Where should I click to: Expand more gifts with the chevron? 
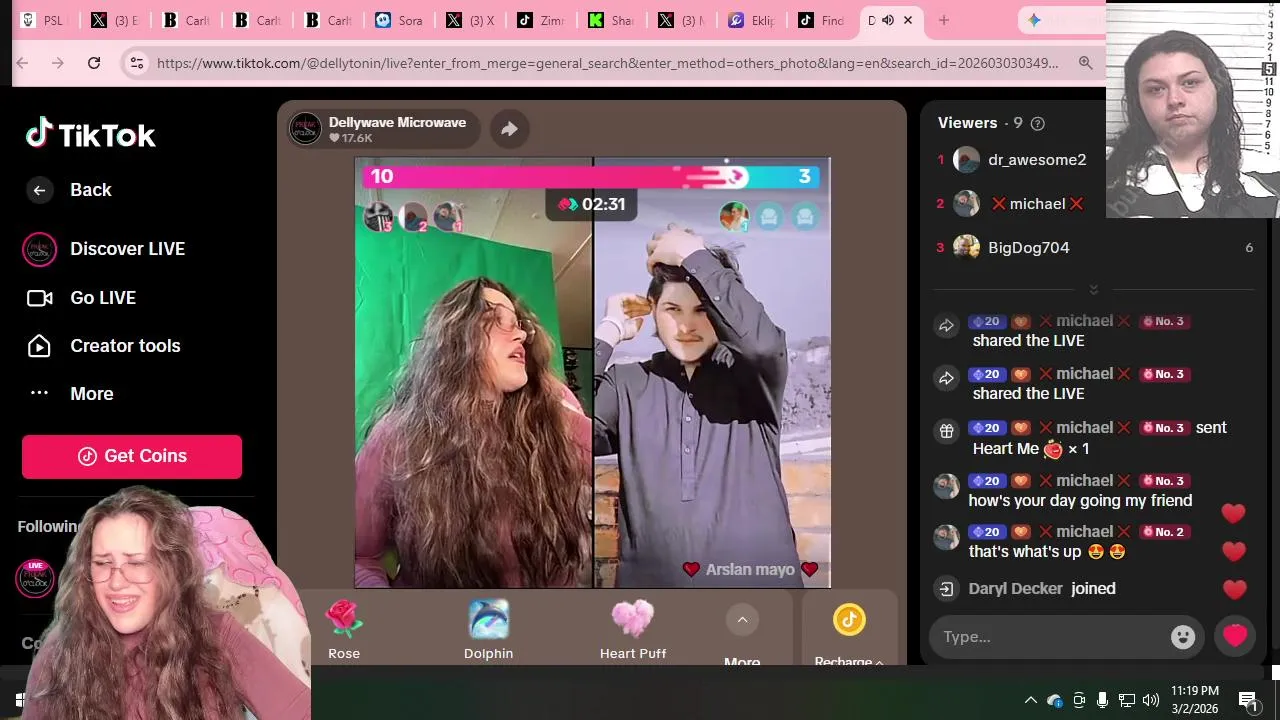tap(742, 620)
